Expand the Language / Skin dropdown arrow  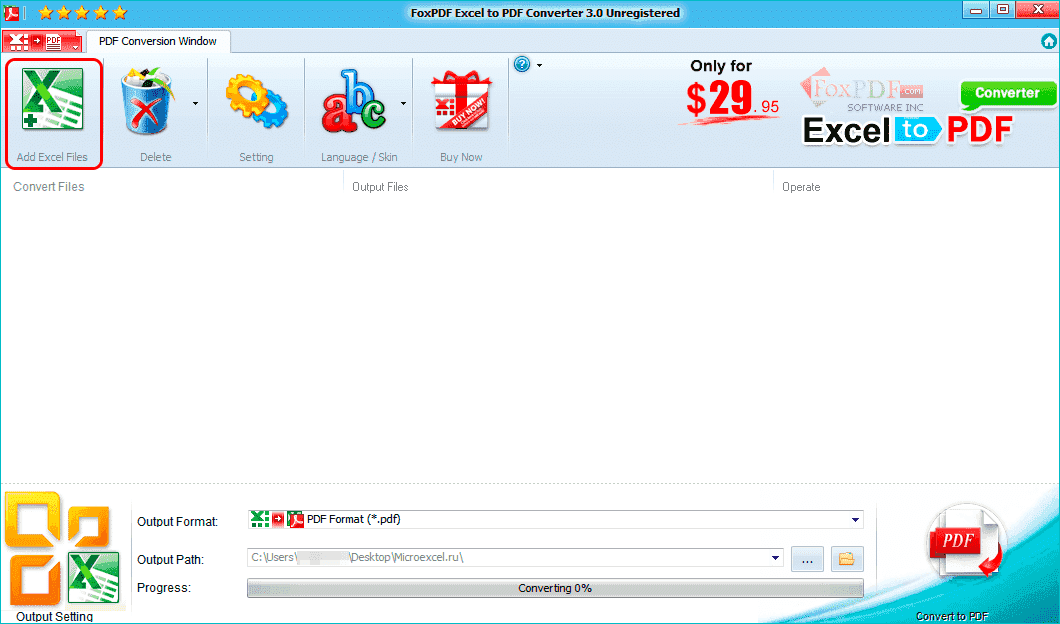404,103
